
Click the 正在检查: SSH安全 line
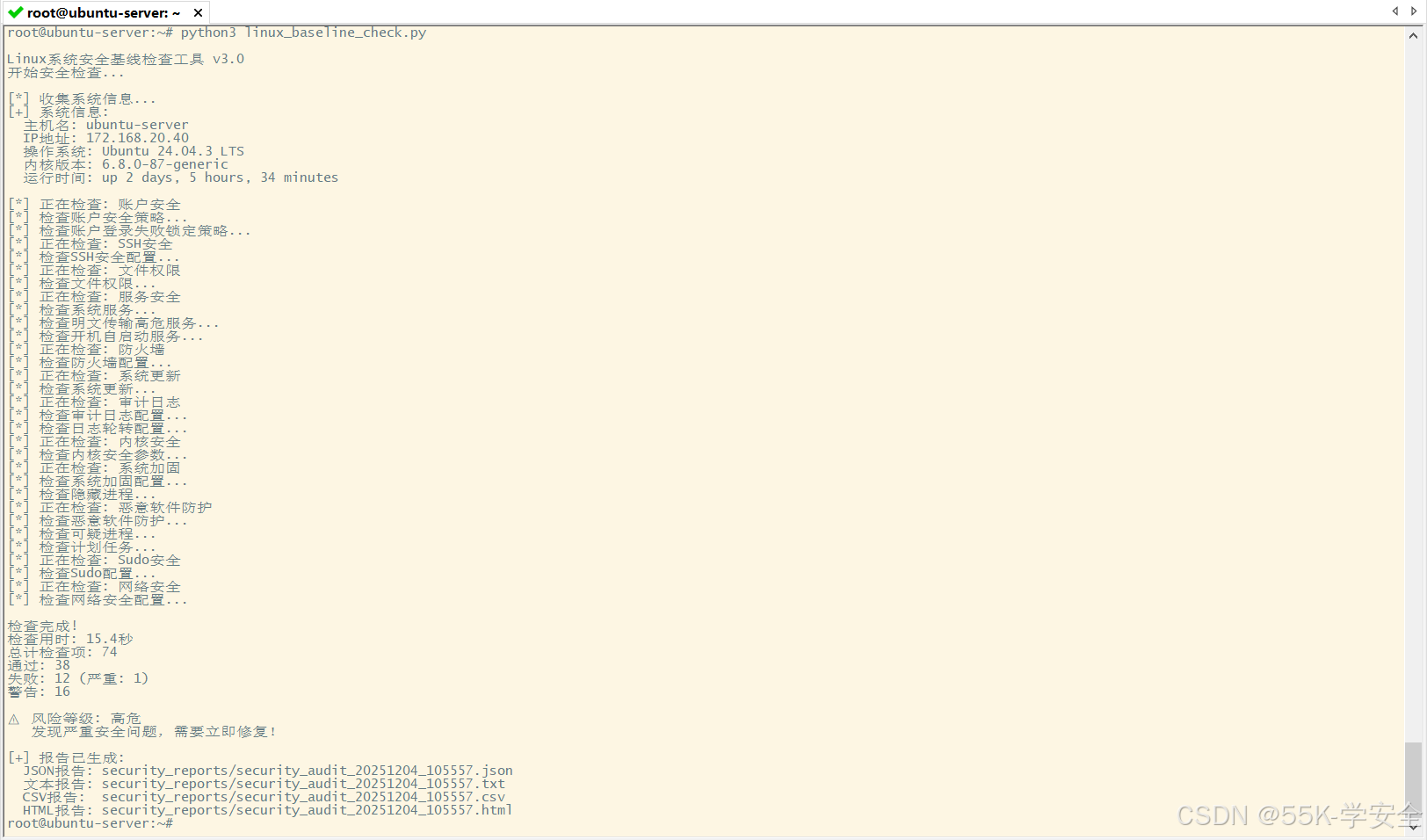click(91, 243)
